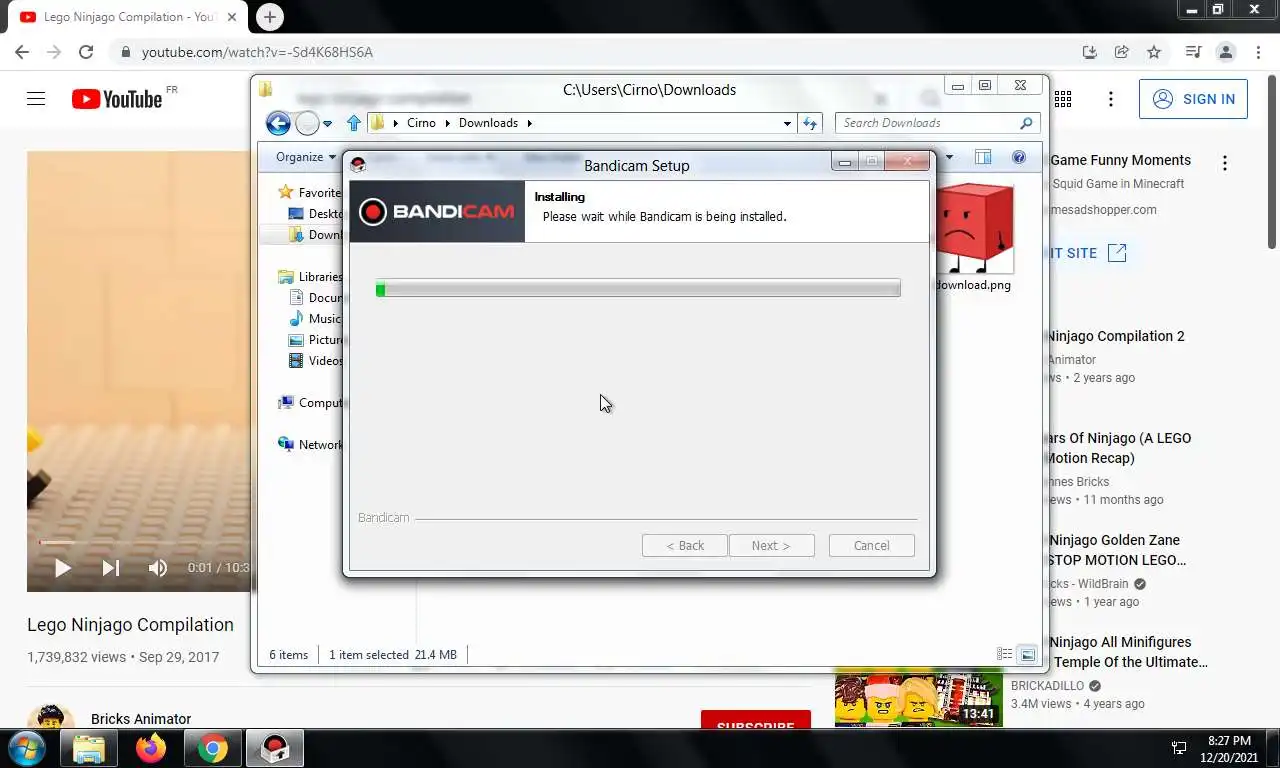Open Chrome three-dot menu

(x=1258, y=52)
